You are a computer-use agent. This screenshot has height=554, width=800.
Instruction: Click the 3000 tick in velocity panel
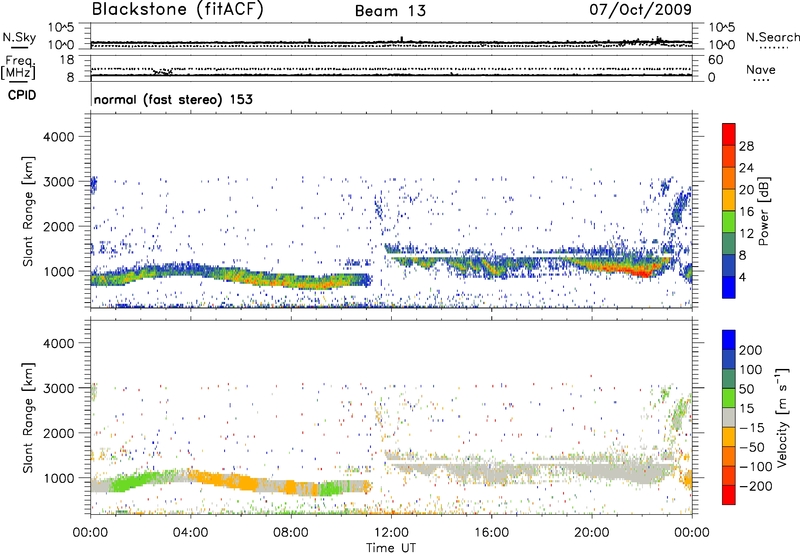58,388
